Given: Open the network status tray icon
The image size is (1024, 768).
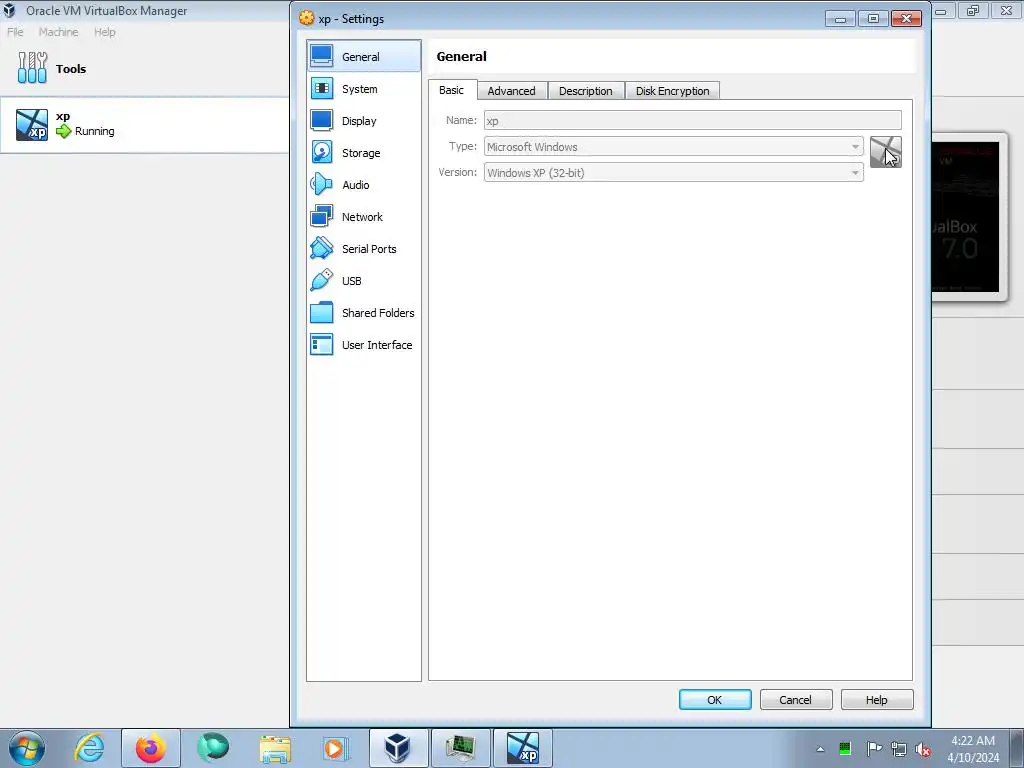Looking at the screenshot, I should [x=899, y=749].
